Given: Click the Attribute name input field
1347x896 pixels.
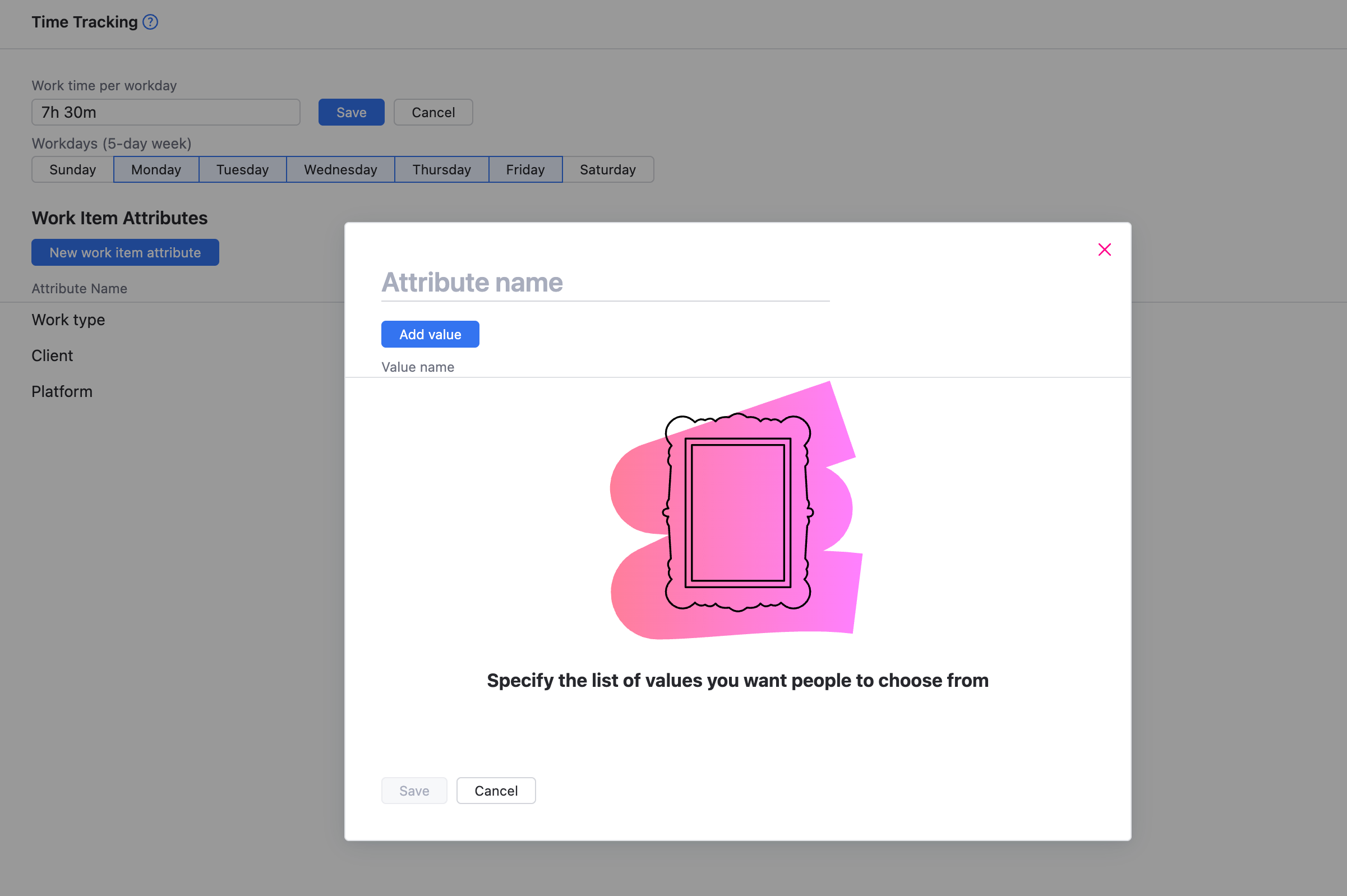Looking at the screenshot, I should pos(605,283).
